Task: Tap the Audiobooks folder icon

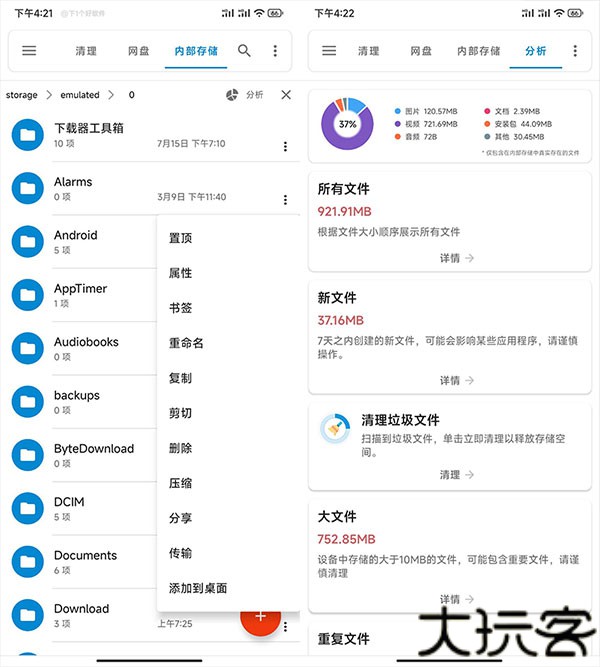Action: coord(28,348)
